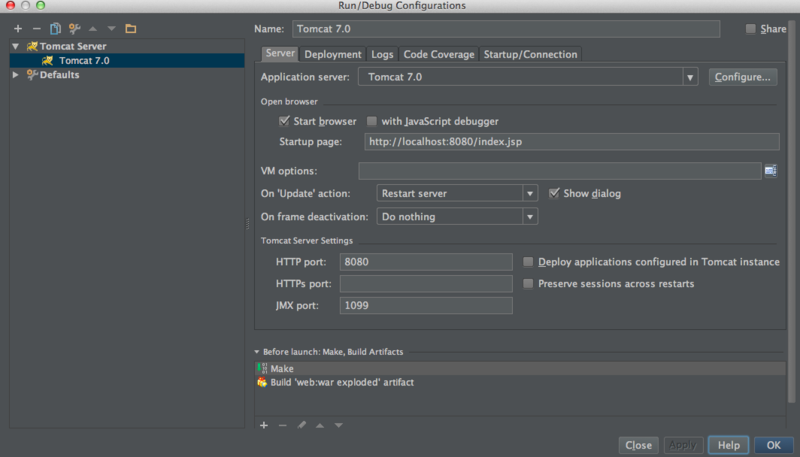Click the HTTPs port field
Screen dimensions: 800x457
[x=426, y=284]
